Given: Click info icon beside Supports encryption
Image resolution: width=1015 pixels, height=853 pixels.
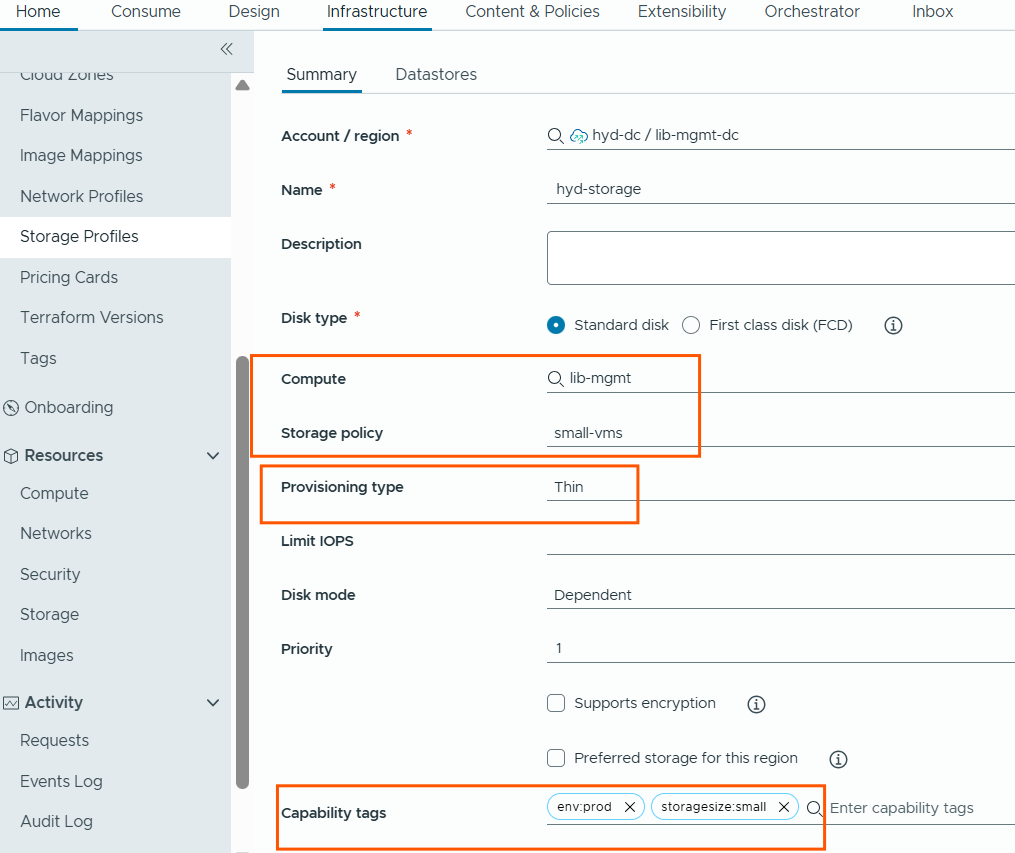Looking at the screenshot, I should click(x=756, y=704).
